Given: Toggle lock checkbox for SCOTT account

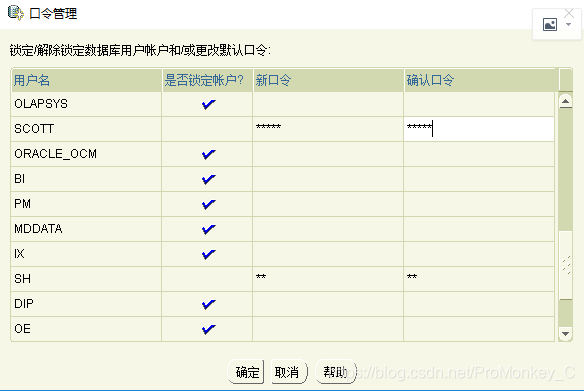Looking at the screenshot, I should [x=207, y=129].
